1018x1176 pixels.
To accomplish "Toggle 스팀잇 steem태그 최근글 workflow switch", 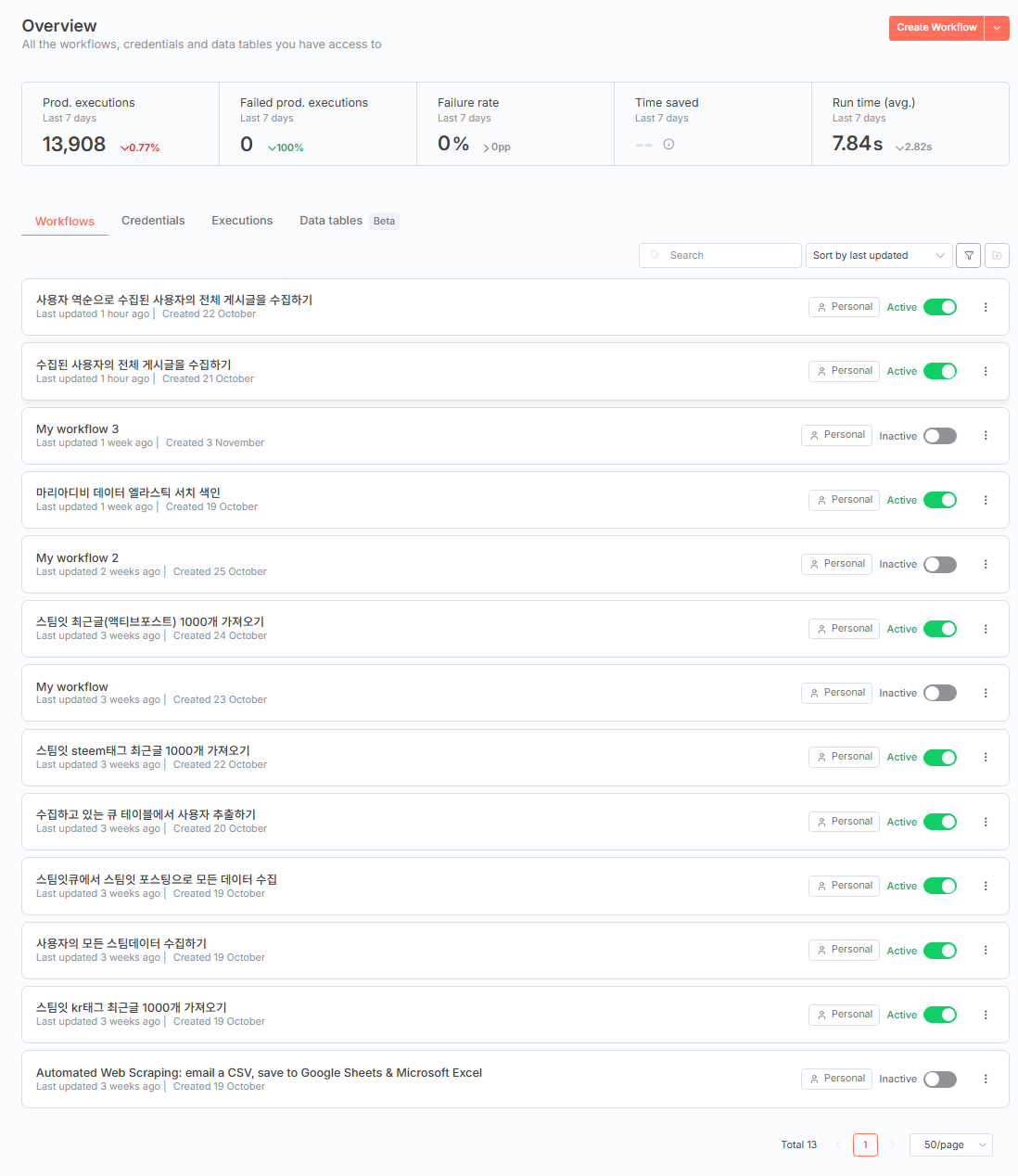I will tap(940, 757).
